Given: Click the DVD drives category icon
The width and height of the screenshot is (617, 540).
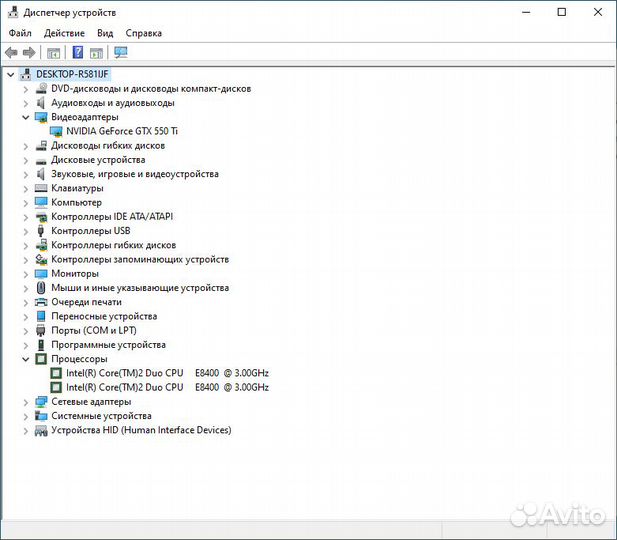Looking at the screenshot, I should click(x=41, y=89).
